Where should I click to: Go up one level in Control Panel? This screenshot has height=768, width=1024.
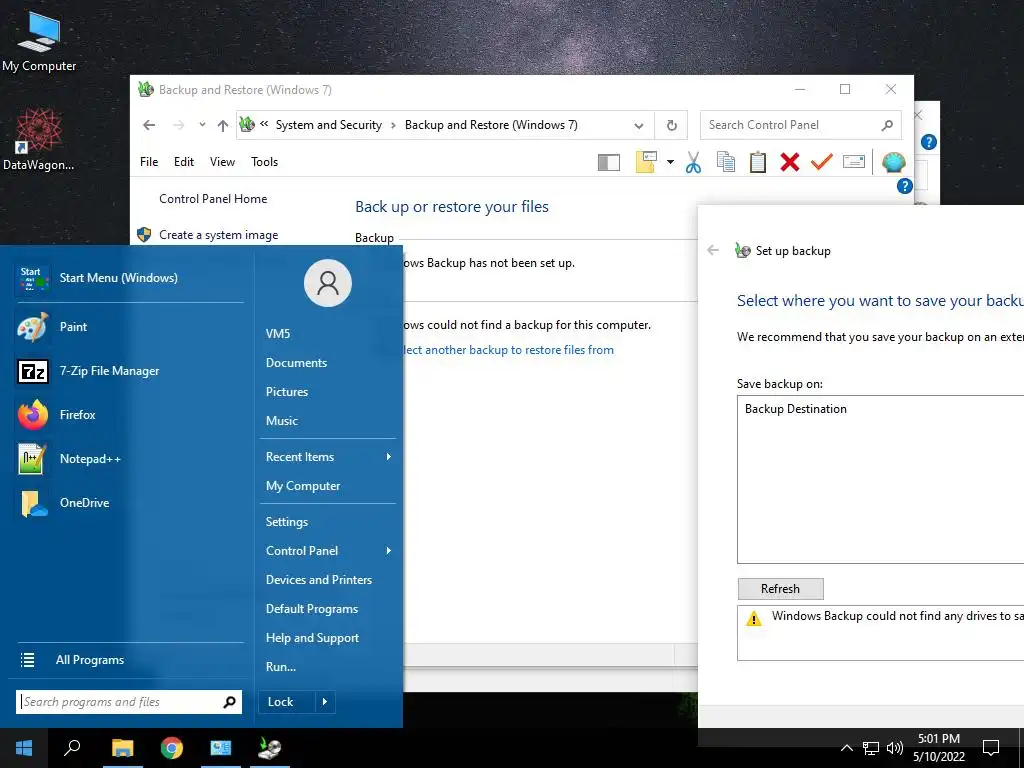tap(223, 125)
